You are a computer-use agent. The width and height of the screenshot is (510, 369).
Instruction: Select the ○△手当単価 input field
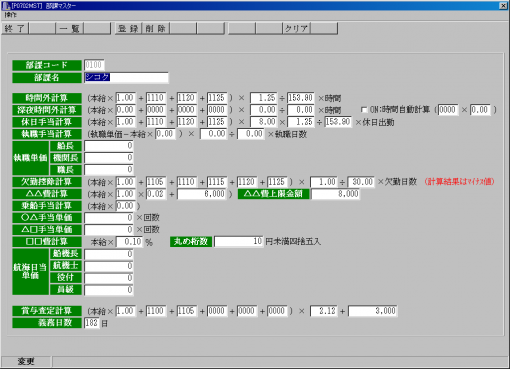109,218
